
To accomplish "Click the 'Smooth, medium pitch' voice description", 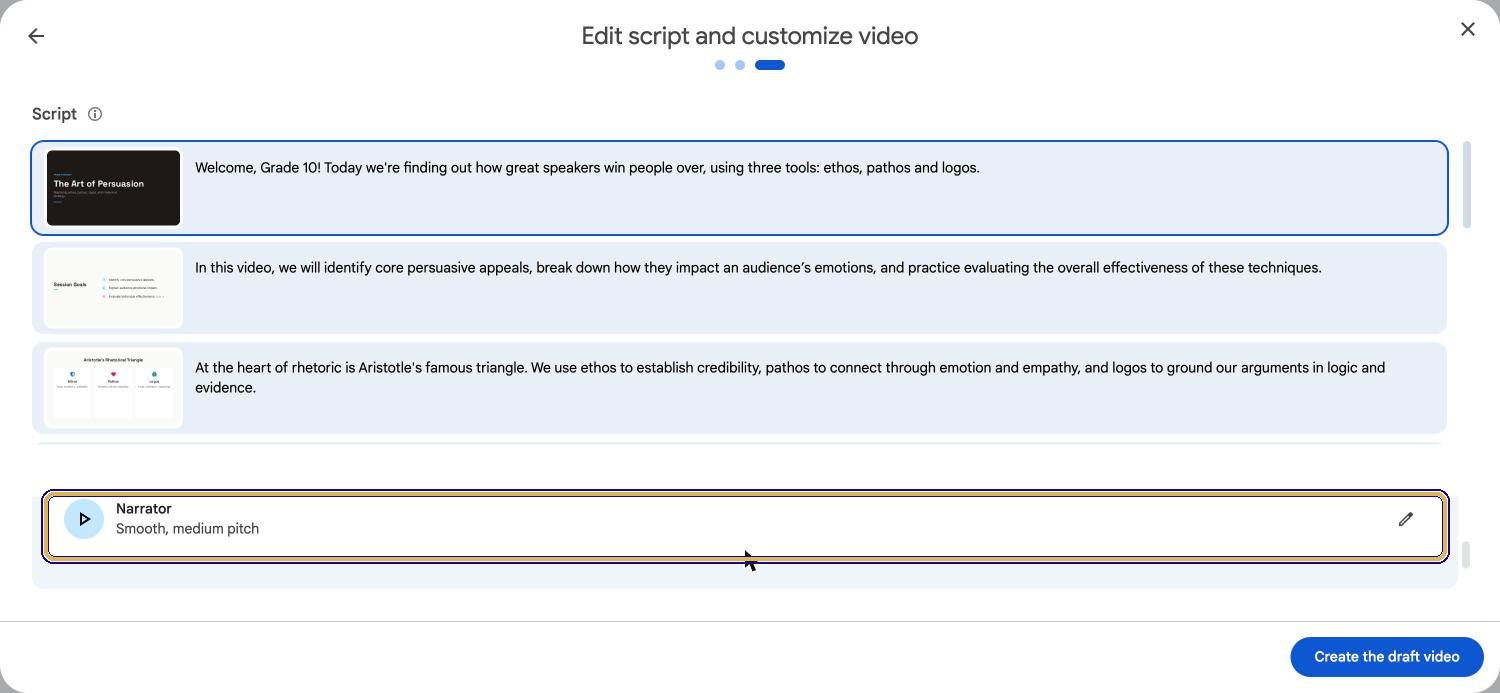I will [x=187, y=529].
